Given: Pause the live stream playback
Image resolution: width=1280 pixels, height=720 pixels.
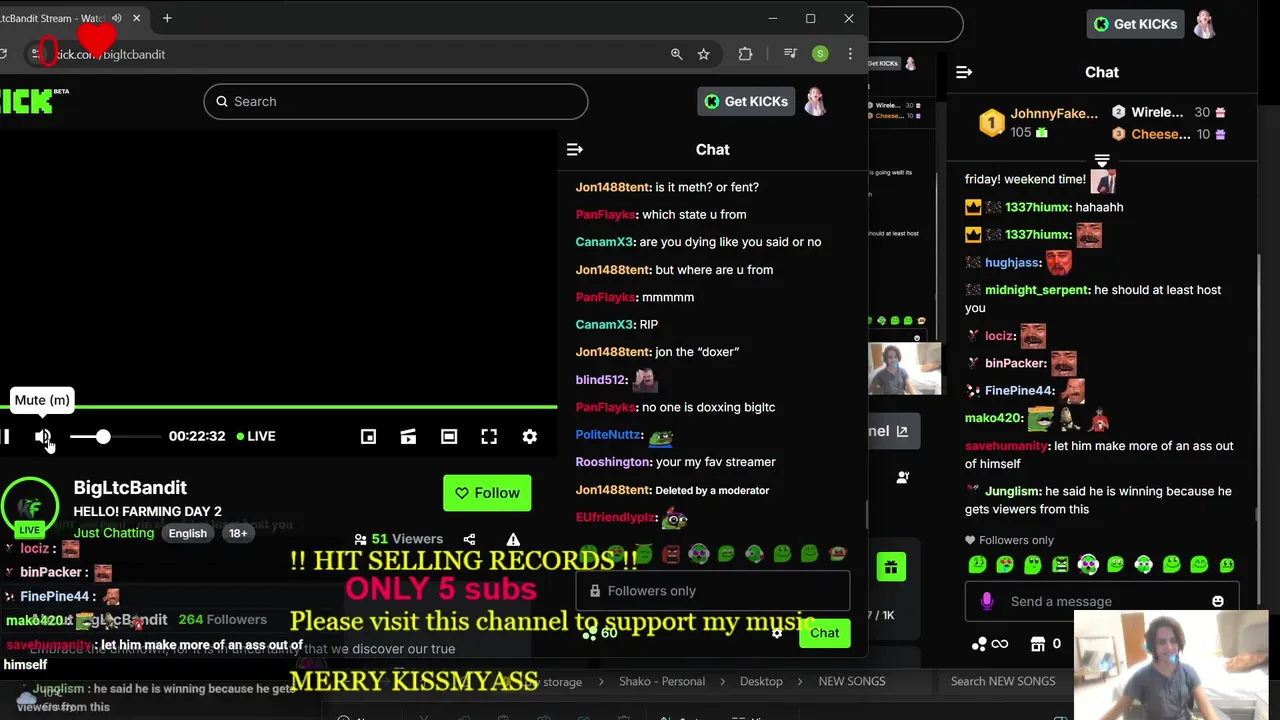Looking at the screenshot, I should click(5, 437).
